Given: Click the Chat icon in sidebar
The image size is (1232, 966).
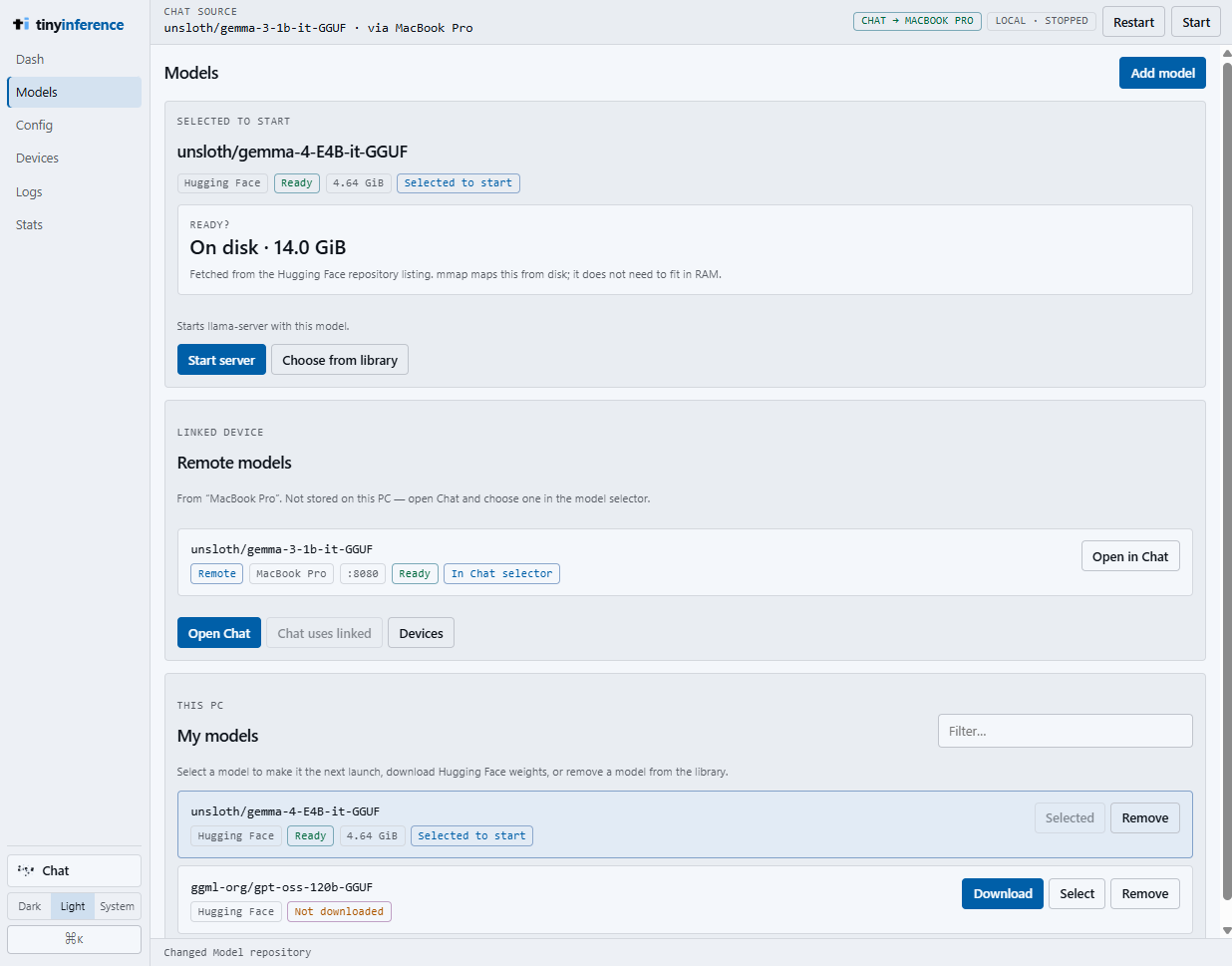Looking at the screenshot, I should [x=26, y=870].
